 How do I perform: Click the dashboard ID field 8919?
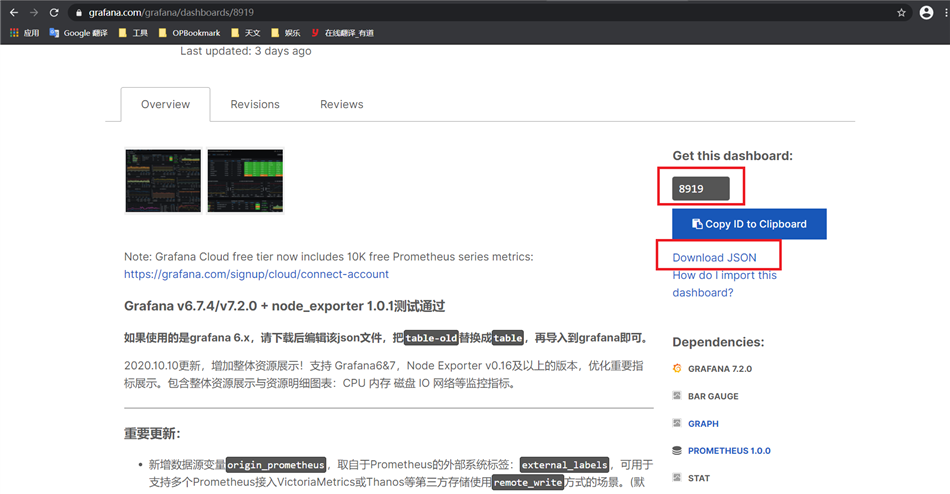coord(700,189)
